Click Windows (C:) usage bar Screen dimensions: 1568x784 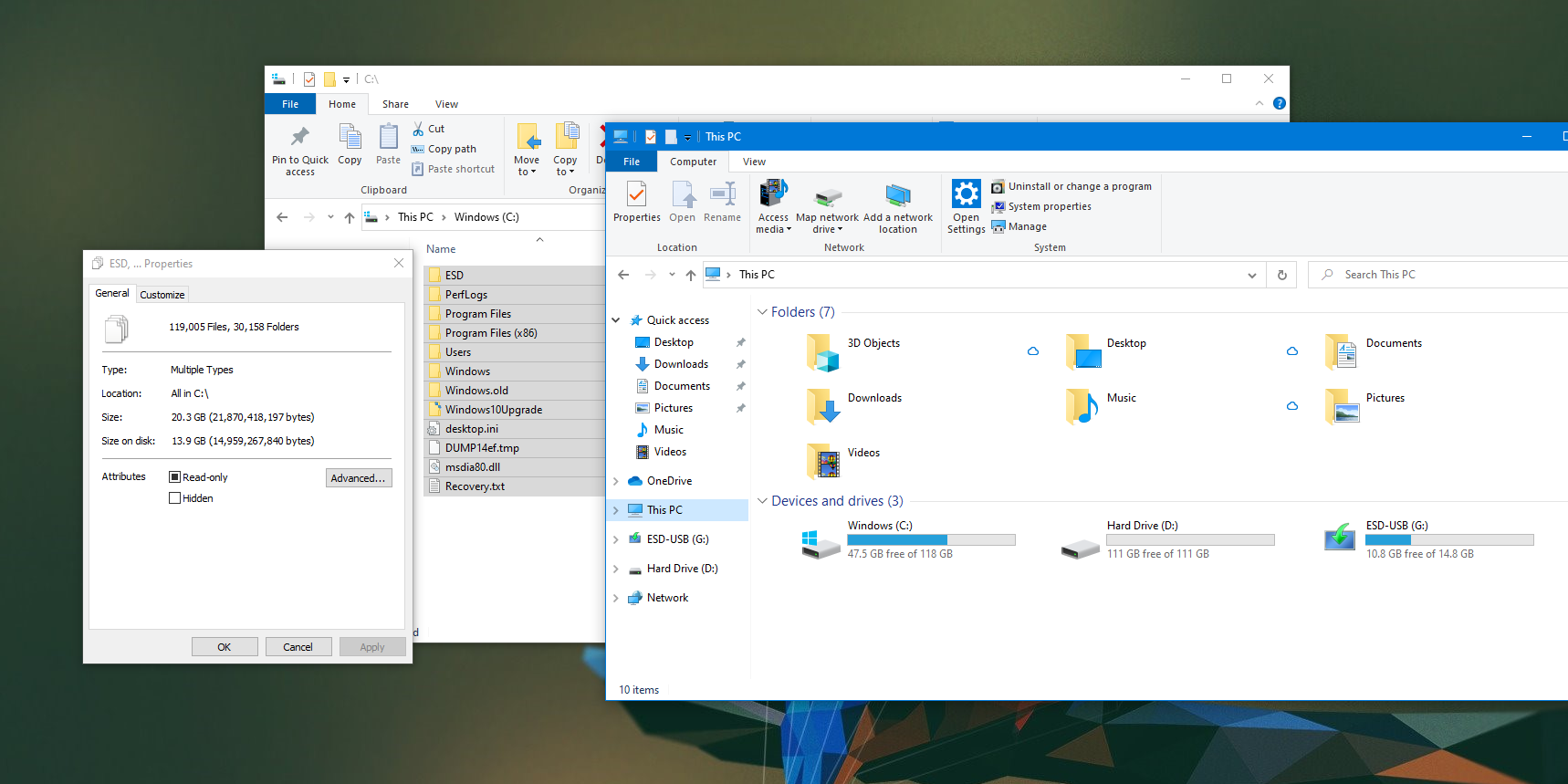(931, 540)
